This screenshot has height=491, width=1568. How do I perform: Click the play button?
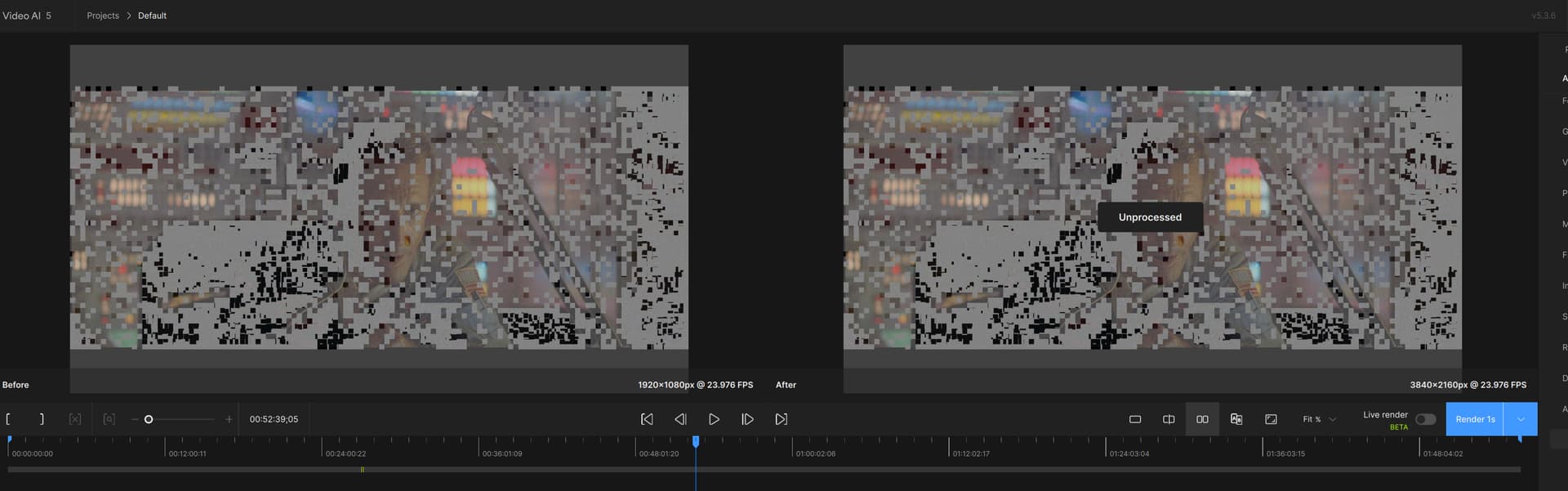(714, 419)
